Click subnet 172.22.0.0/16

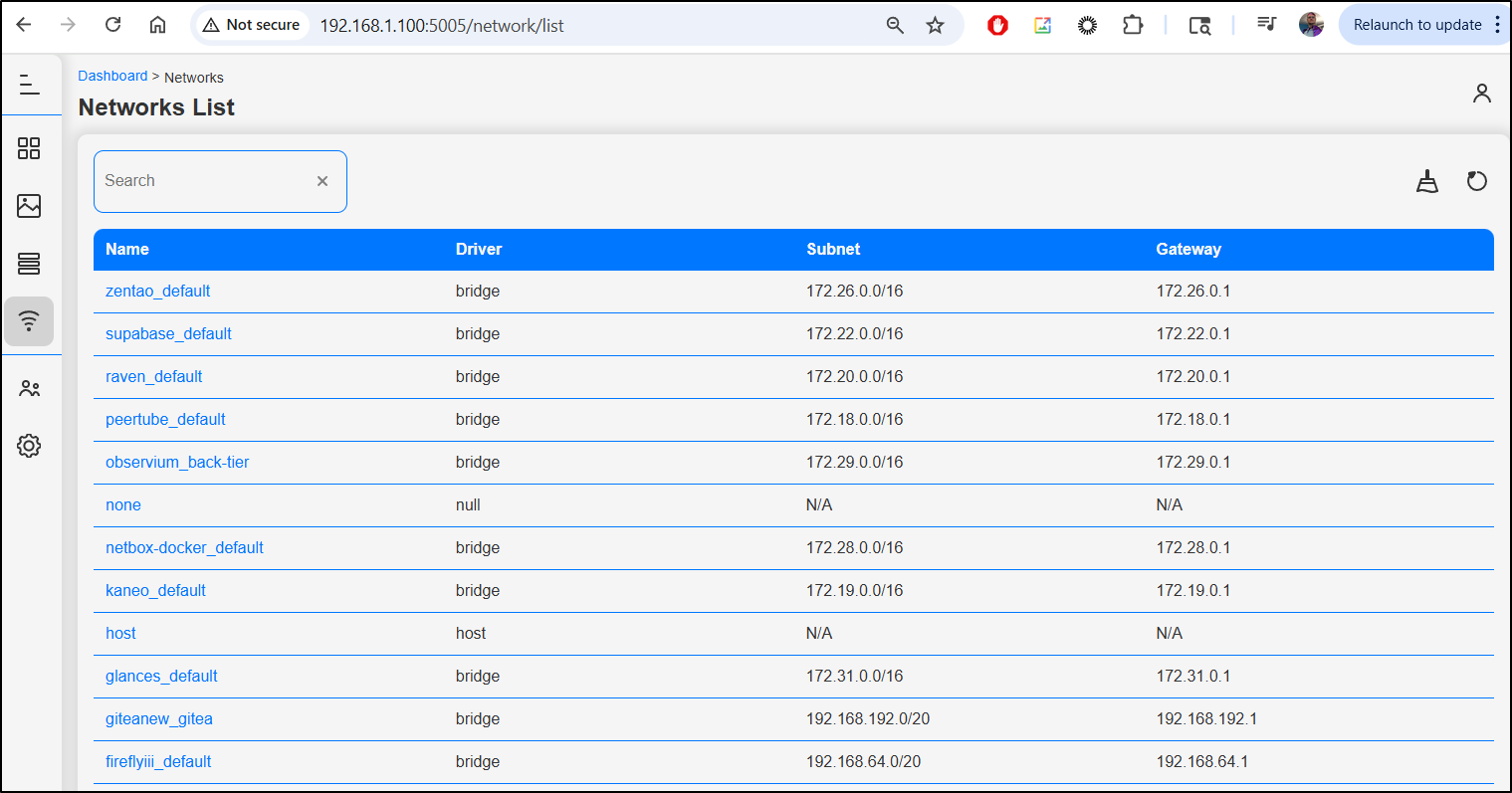click(x=855, y=333)
